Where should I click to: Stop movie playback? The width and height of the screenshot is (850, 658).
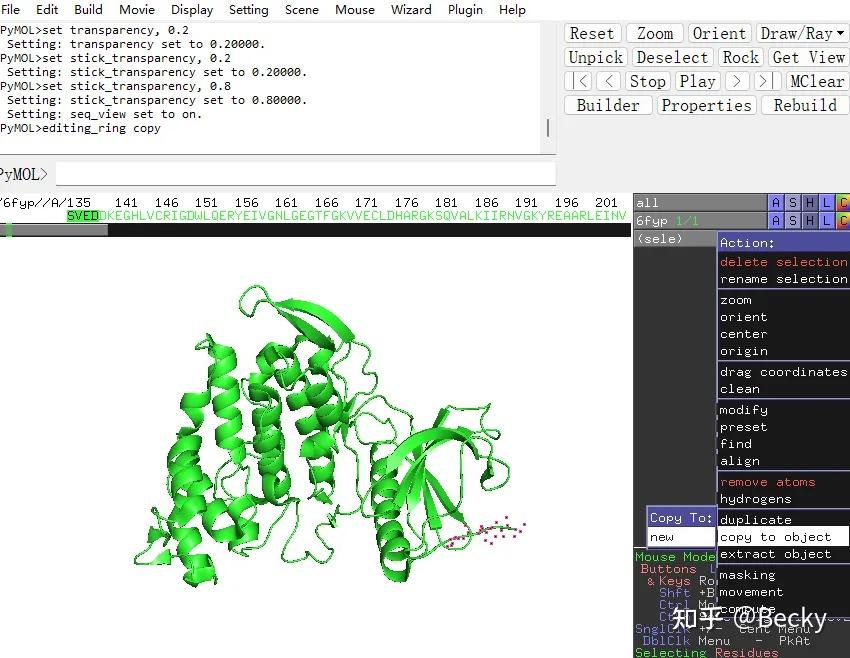(x=647, y=81)
